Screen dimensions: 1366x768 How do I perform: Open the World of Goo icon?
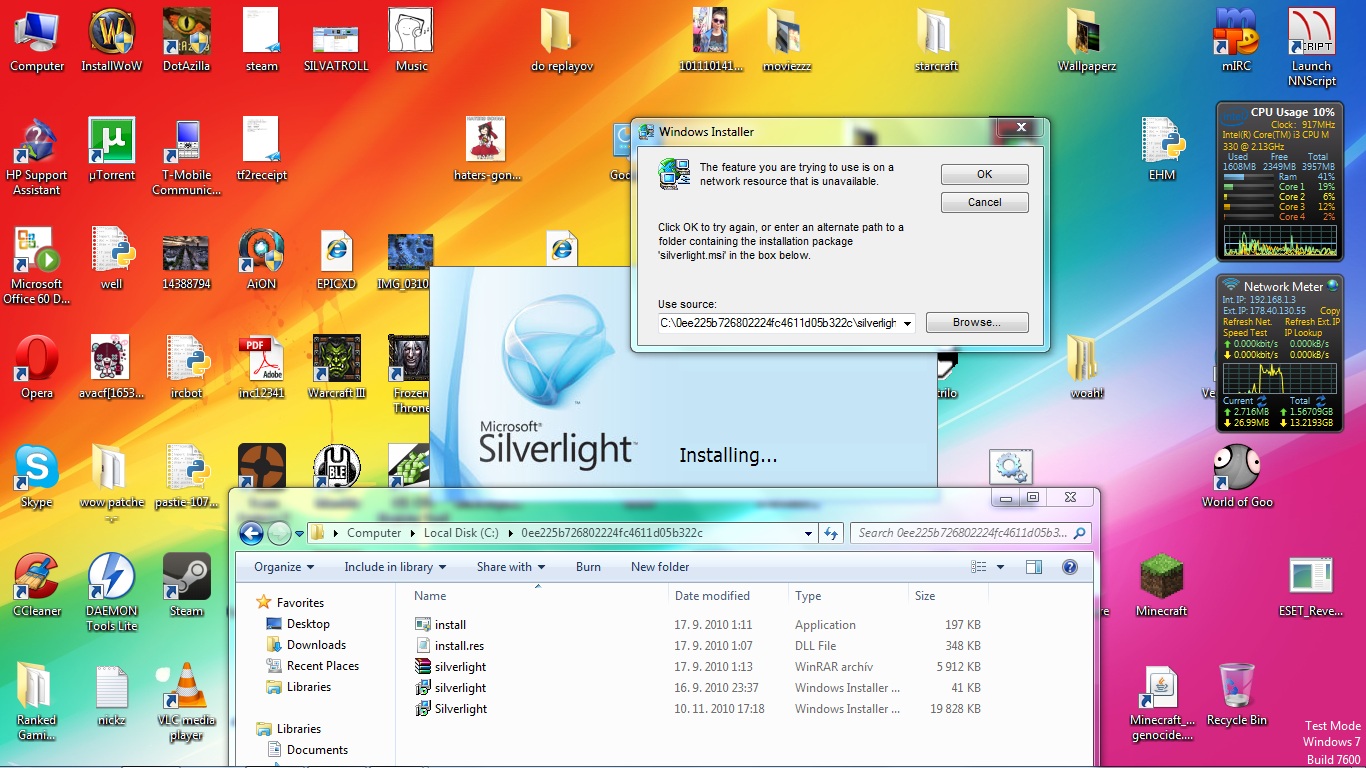(1237, 469)
